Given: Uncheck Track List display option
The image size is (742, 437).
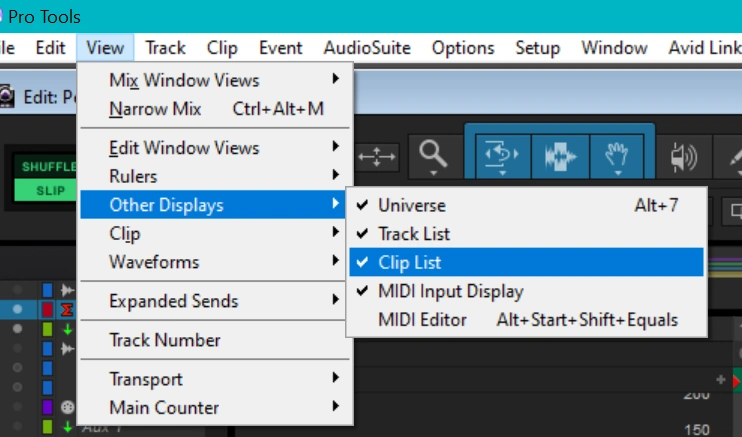Looking at the screenshot, I should pyautogui.click(x=414, y=234).
